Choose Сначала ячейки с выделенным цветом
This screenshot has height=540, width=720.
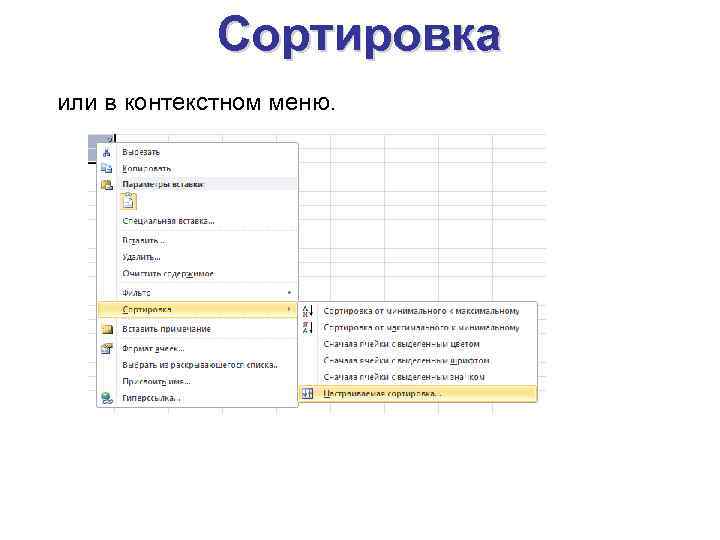401,344
